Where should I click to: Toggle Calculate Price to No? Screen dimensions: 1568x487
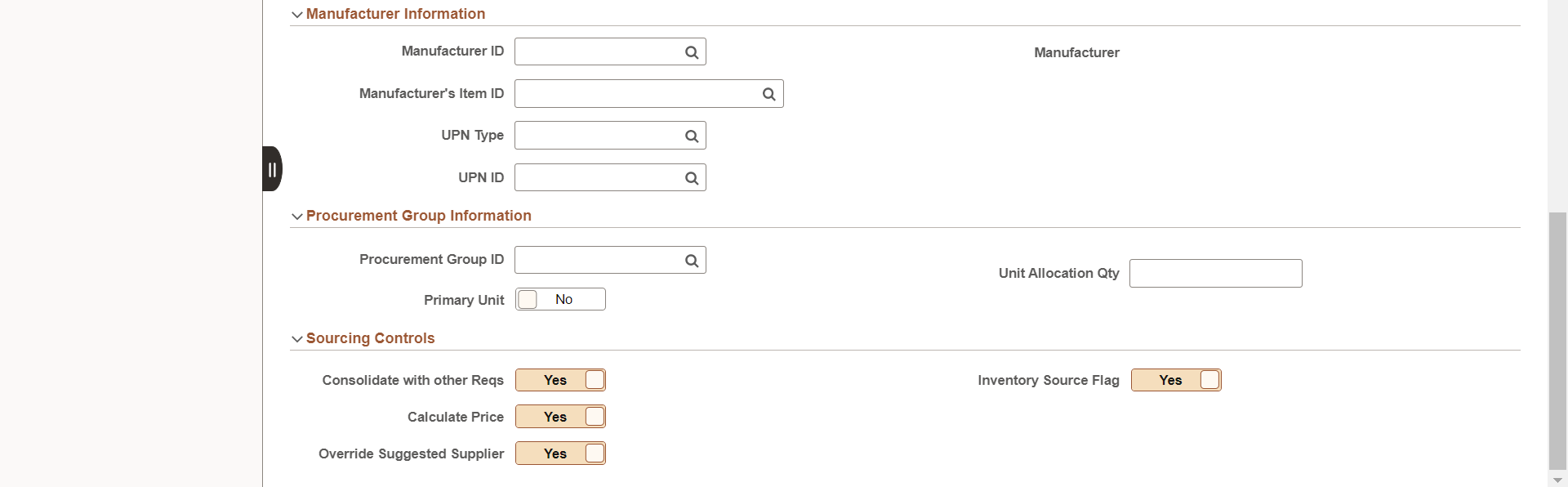click(559, 417)
